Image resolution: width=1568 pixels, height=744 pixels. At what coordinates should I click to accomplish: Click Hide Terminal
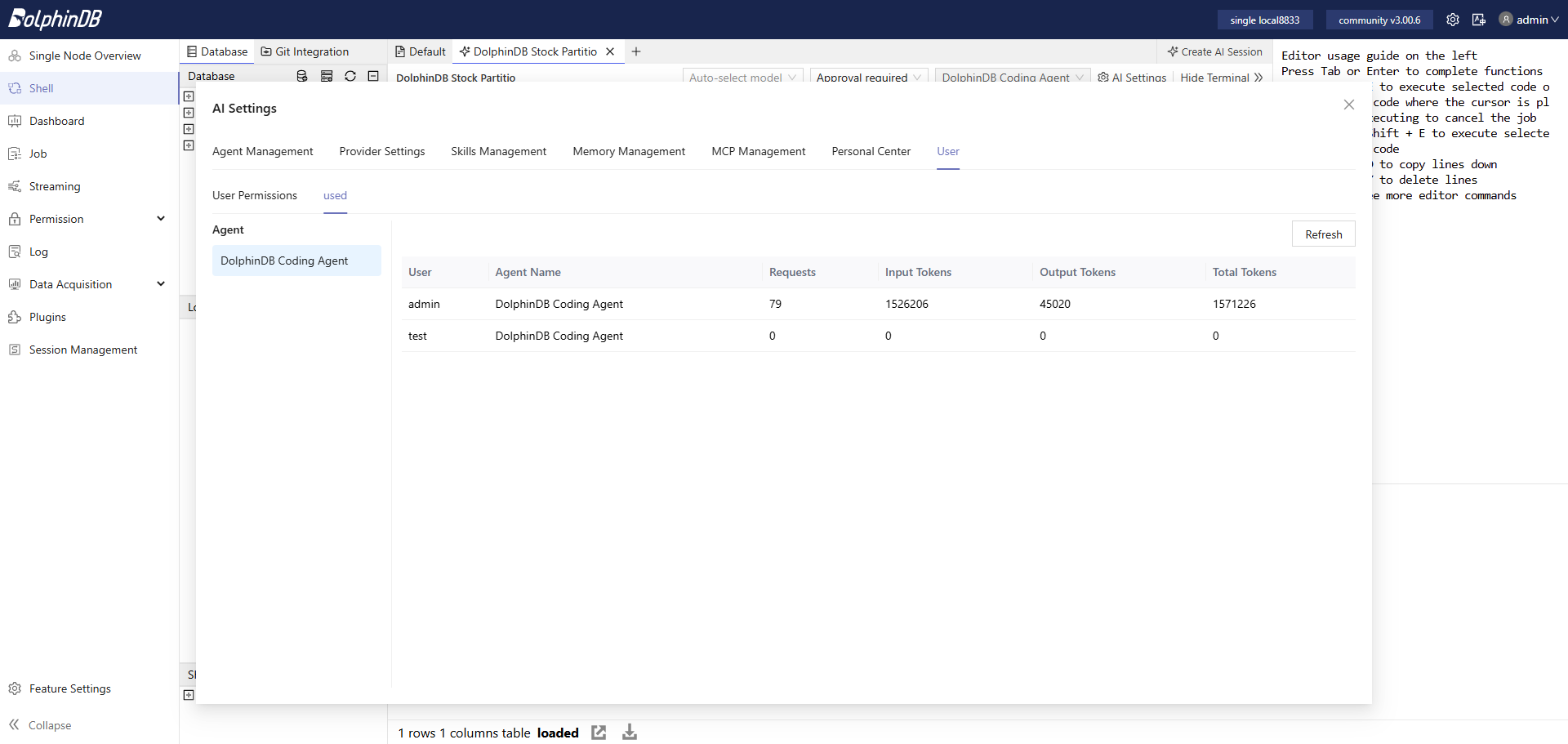(1222, 77)
